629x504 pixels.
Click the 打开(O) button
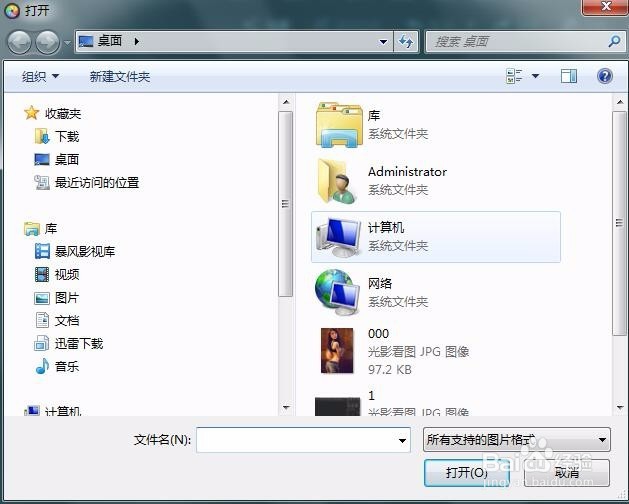(467, 473)
